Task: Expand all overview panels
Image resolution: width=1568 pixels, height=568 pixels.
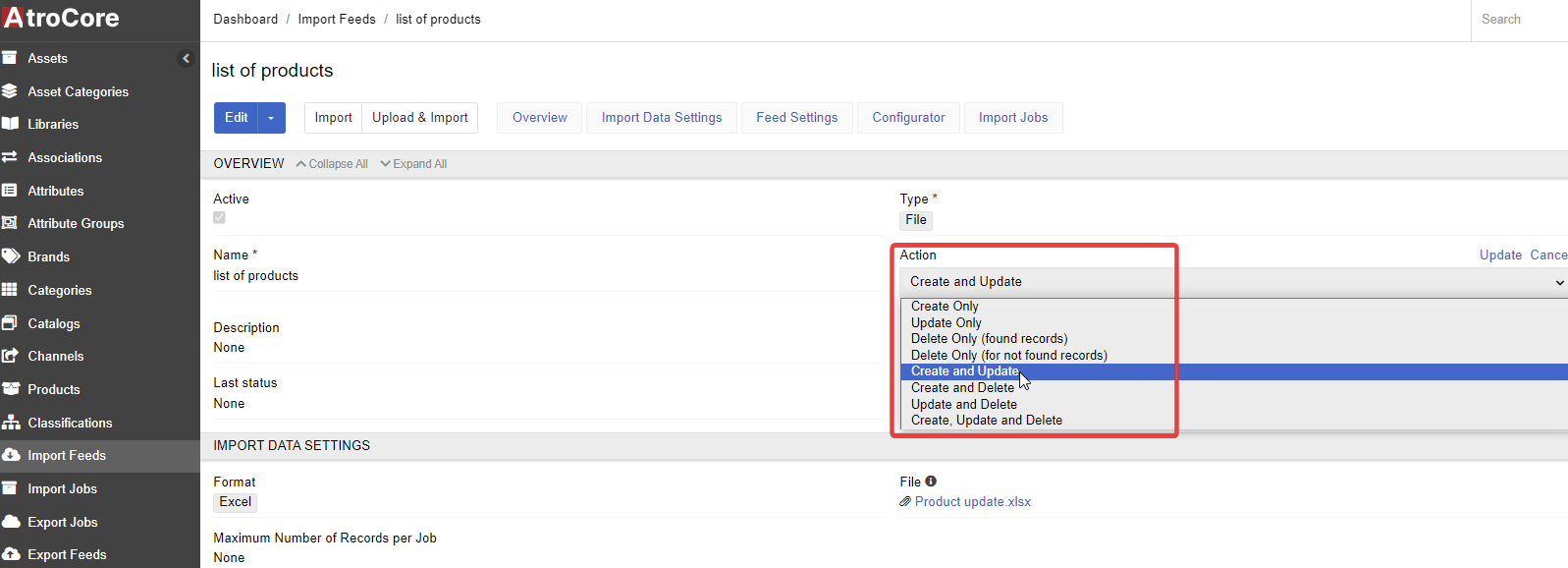Action: coord(413,164)
